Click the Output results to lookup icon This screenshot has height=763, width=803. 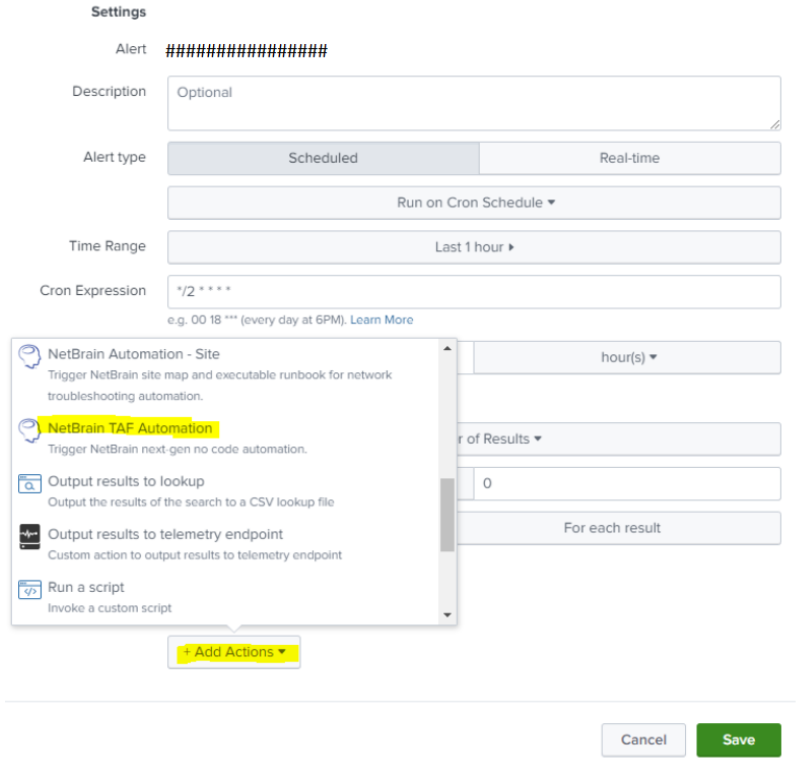point(29,483)
